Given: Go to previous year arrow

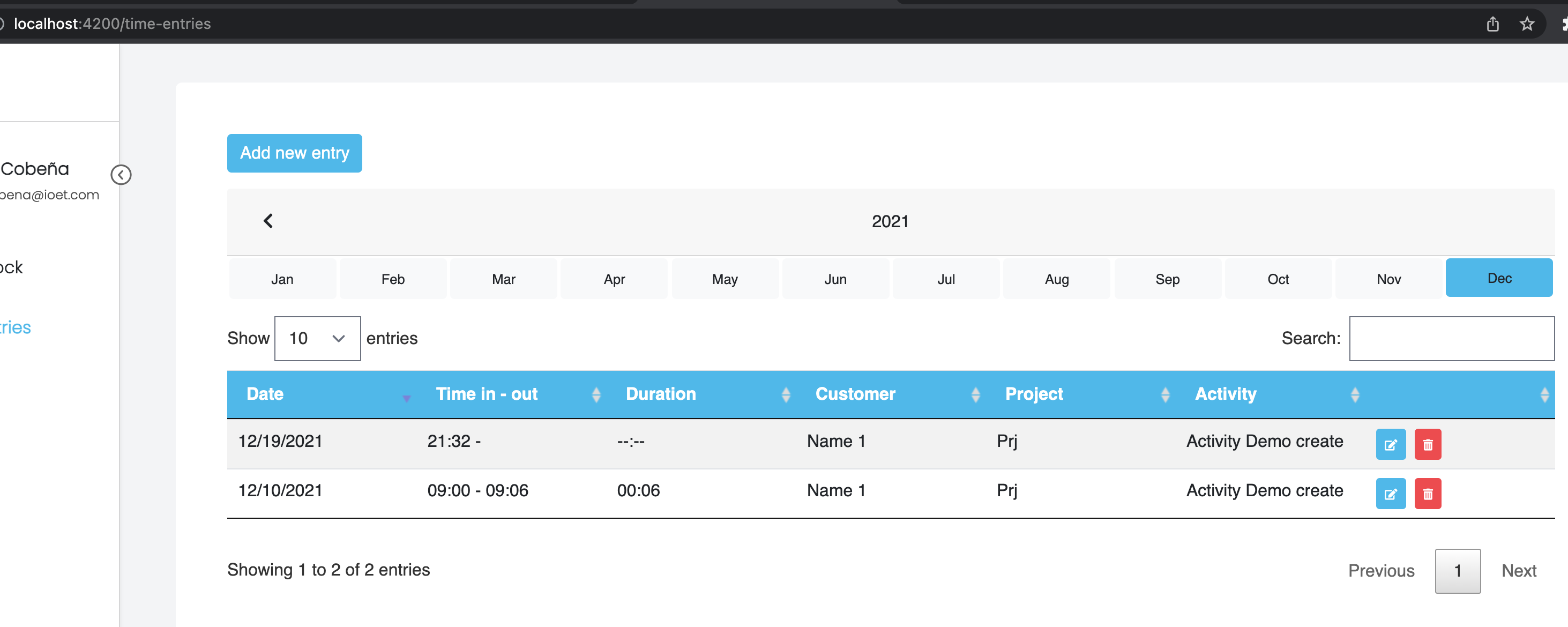Looking at the screenshot, I should pos(268,221).
